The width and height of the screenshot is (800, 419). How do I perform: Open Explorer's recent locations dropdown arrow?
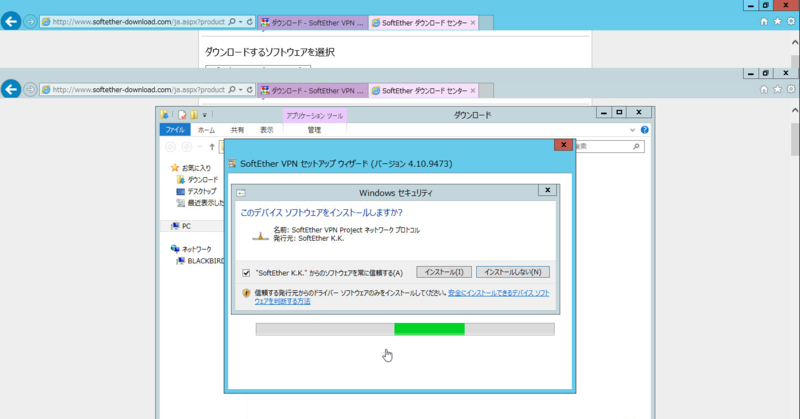coord(199,147)
